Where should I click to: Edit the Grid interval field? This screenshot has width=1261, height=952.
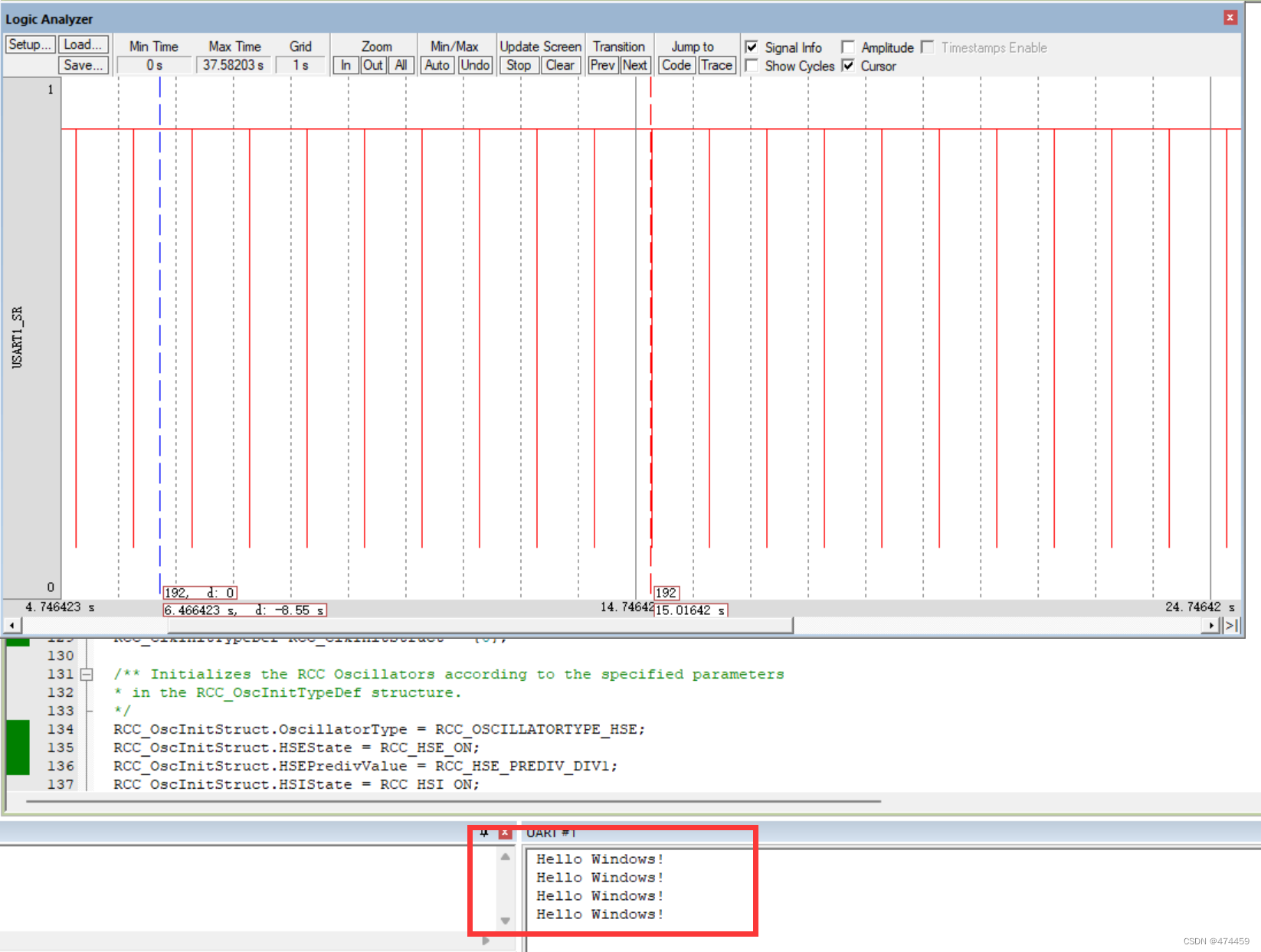coord(300,65)
